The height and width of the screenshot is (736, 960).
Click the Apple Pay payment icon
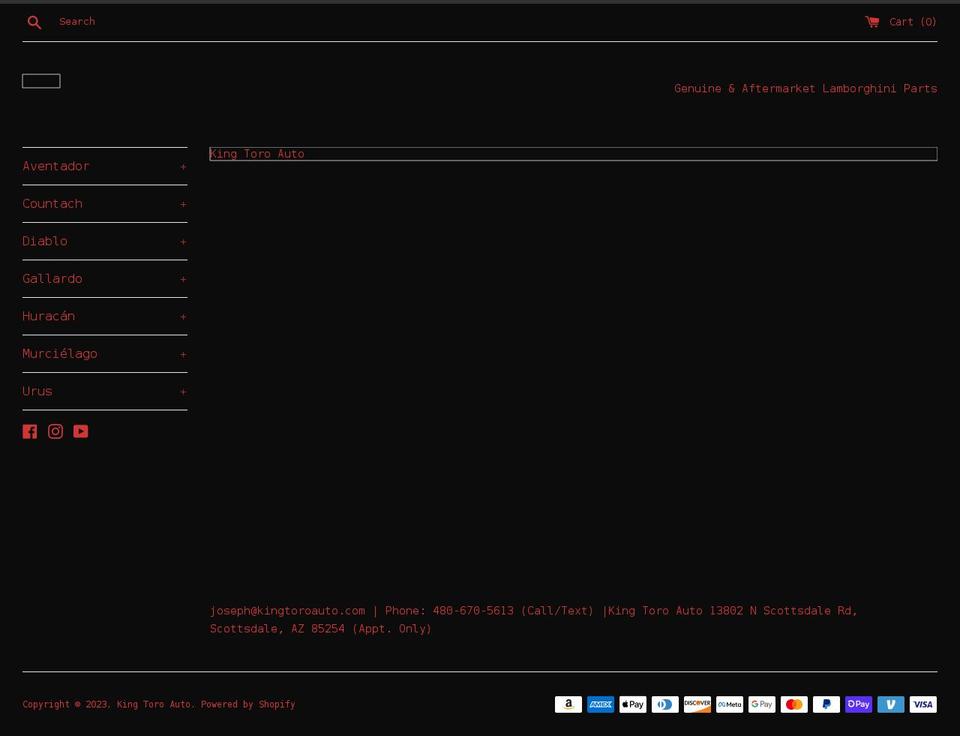[x=632, y=704]
